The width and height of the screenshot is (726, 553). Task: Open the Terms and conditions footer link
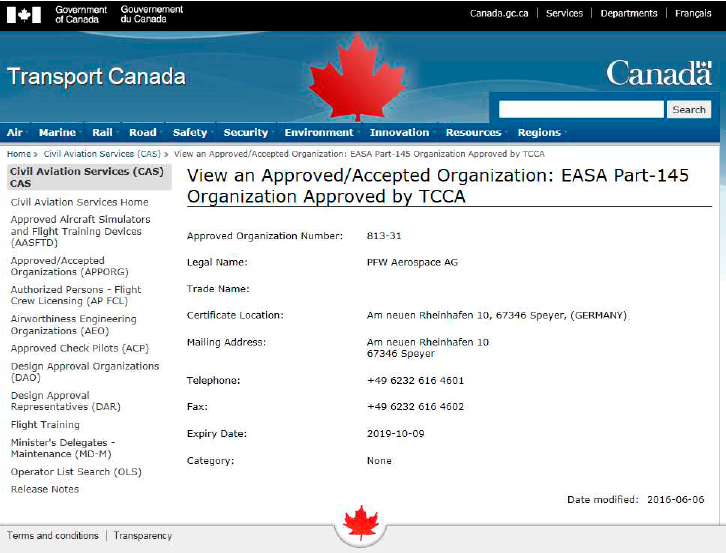point(53,536)
